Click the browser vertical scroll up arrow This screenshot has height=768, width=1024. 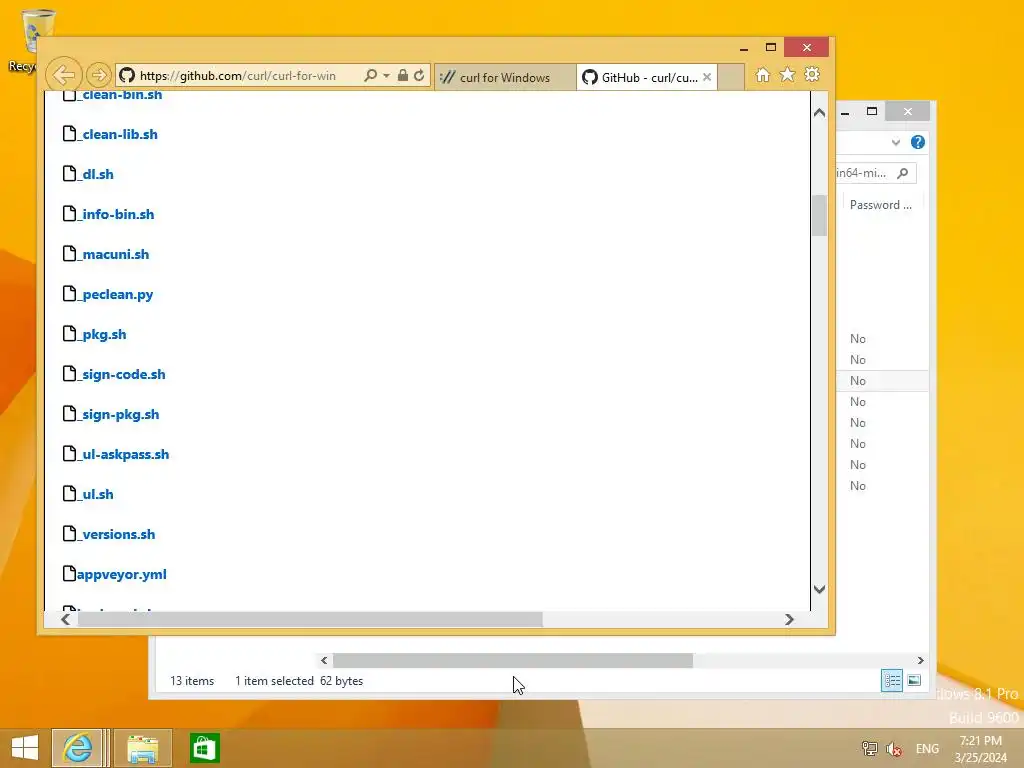tap(820, 112)
